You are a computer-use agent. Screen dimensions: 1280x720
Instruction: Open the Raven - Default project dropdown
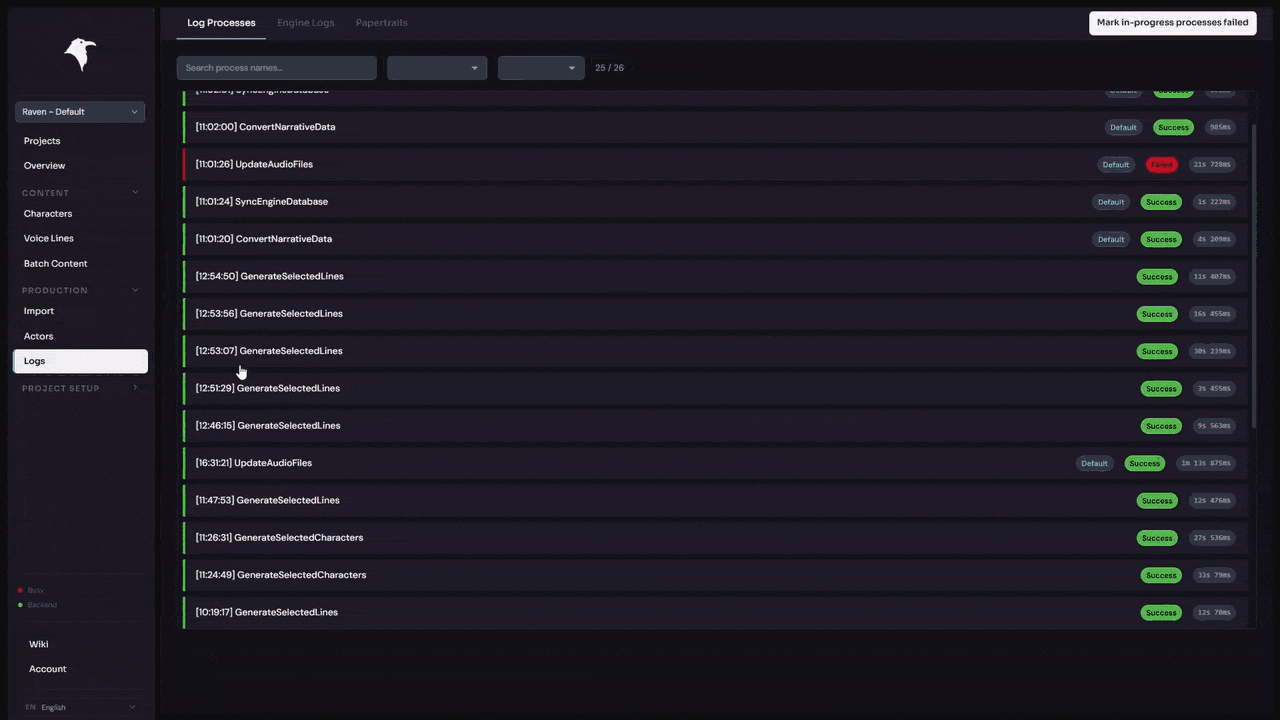[80, 112]
